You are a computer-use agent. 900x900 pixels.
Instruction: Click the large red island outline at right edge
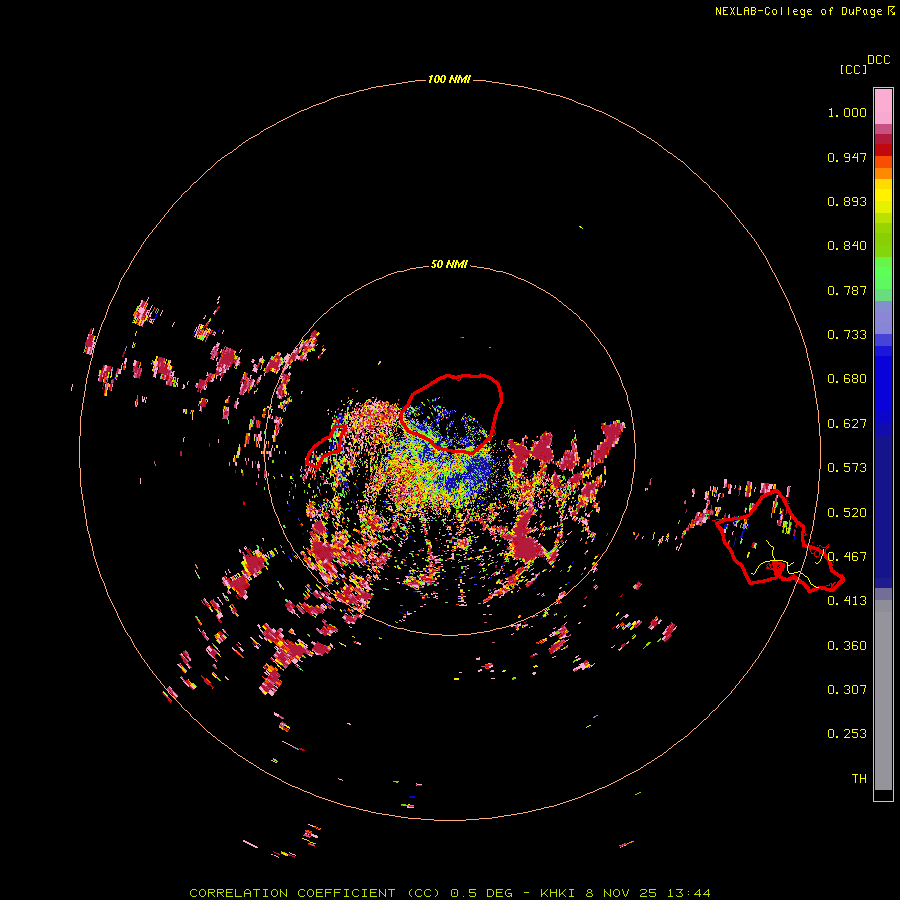point(778,541)
